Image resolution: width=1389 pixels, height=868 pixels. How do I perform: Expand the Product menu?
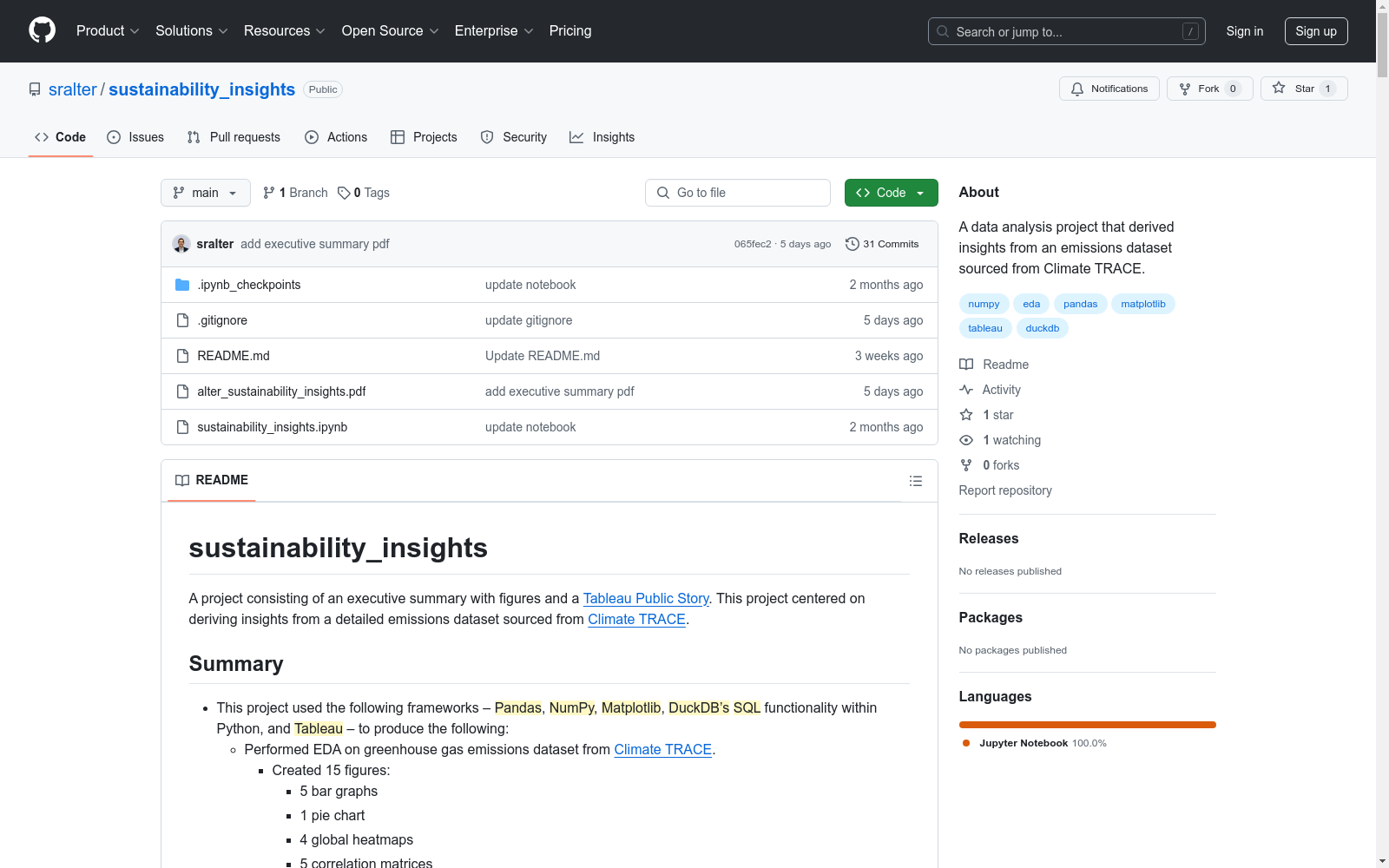(x=108, y=30)
